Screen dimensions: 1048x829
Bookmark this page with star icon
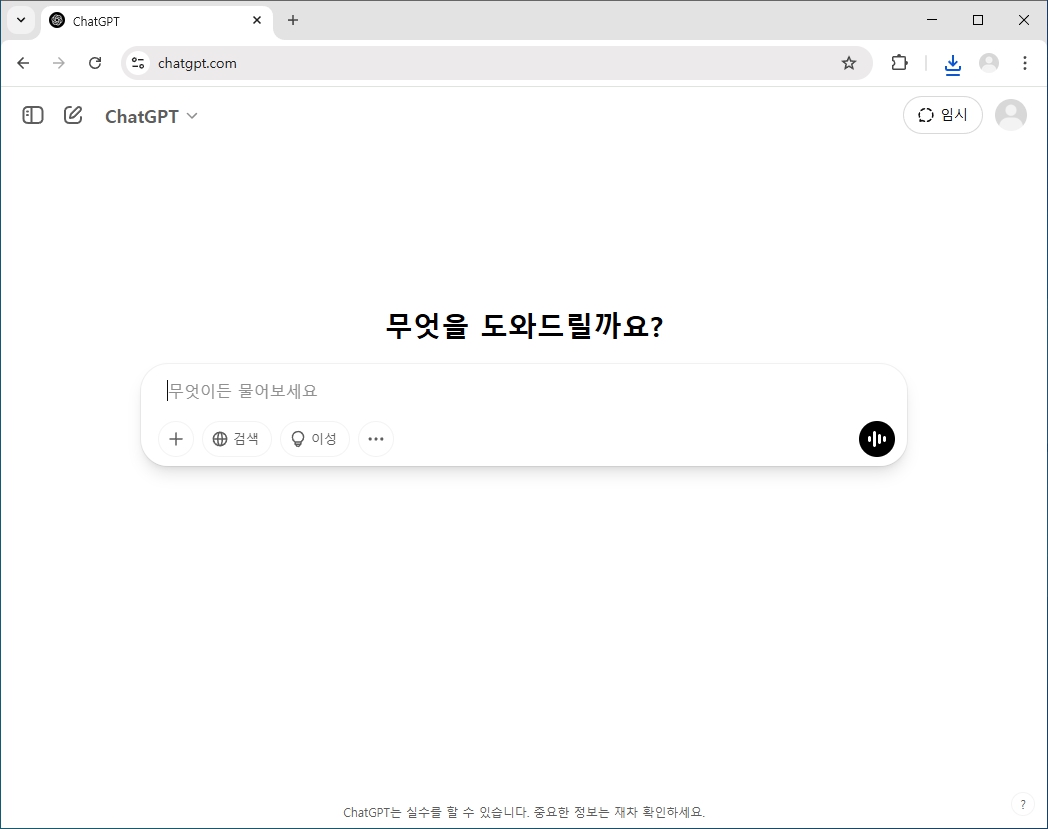(849, 63)
